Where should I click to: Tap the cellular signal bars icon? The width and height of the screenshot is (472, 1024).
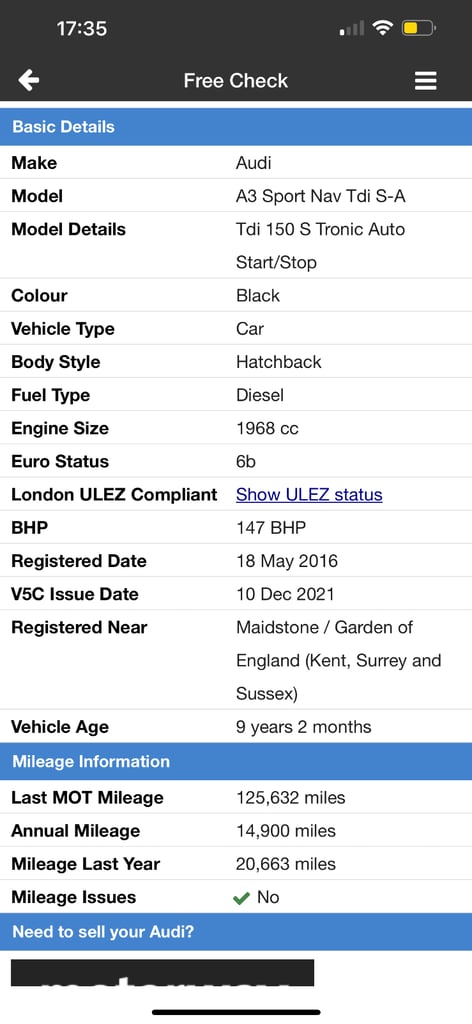353,28
